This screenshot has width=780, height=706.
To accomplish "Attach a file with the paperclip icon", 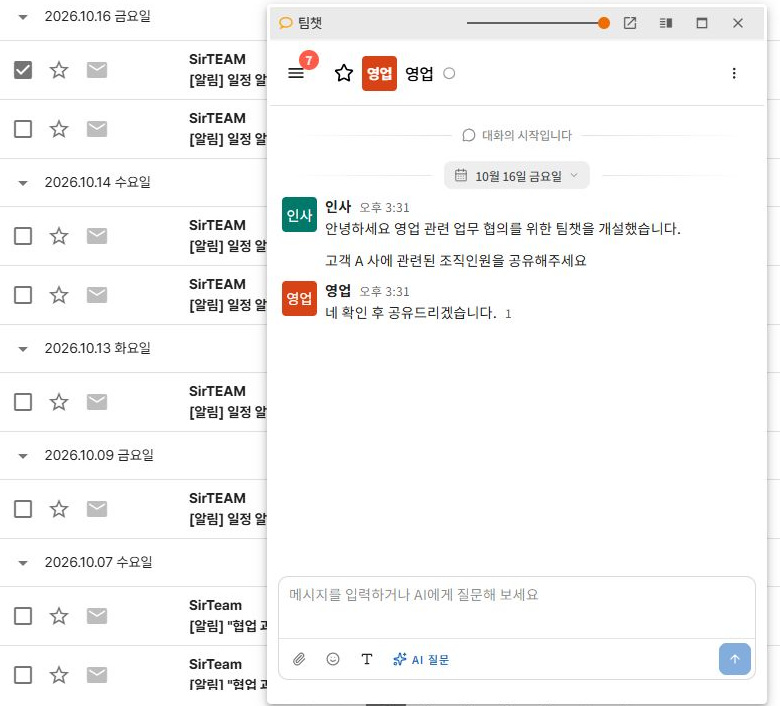I will pyautogui.click(x=299, y=659).
